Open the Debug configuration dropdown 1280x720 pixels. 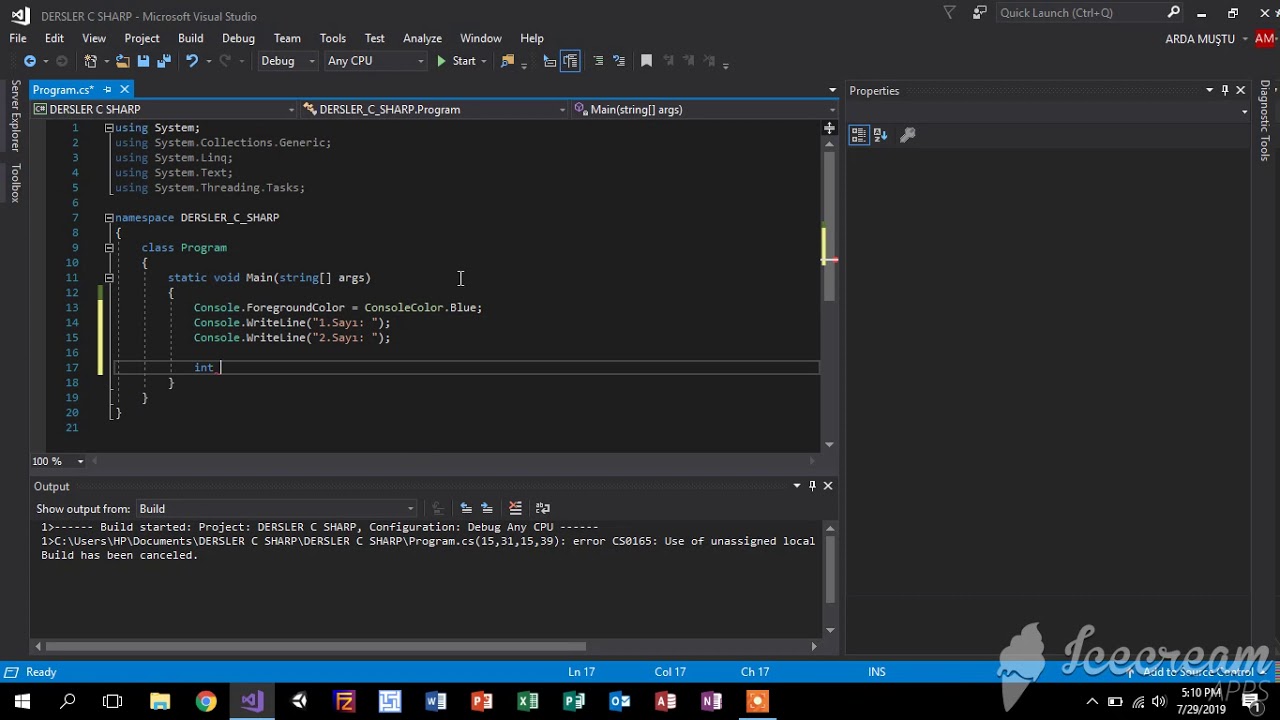(288, 61)
